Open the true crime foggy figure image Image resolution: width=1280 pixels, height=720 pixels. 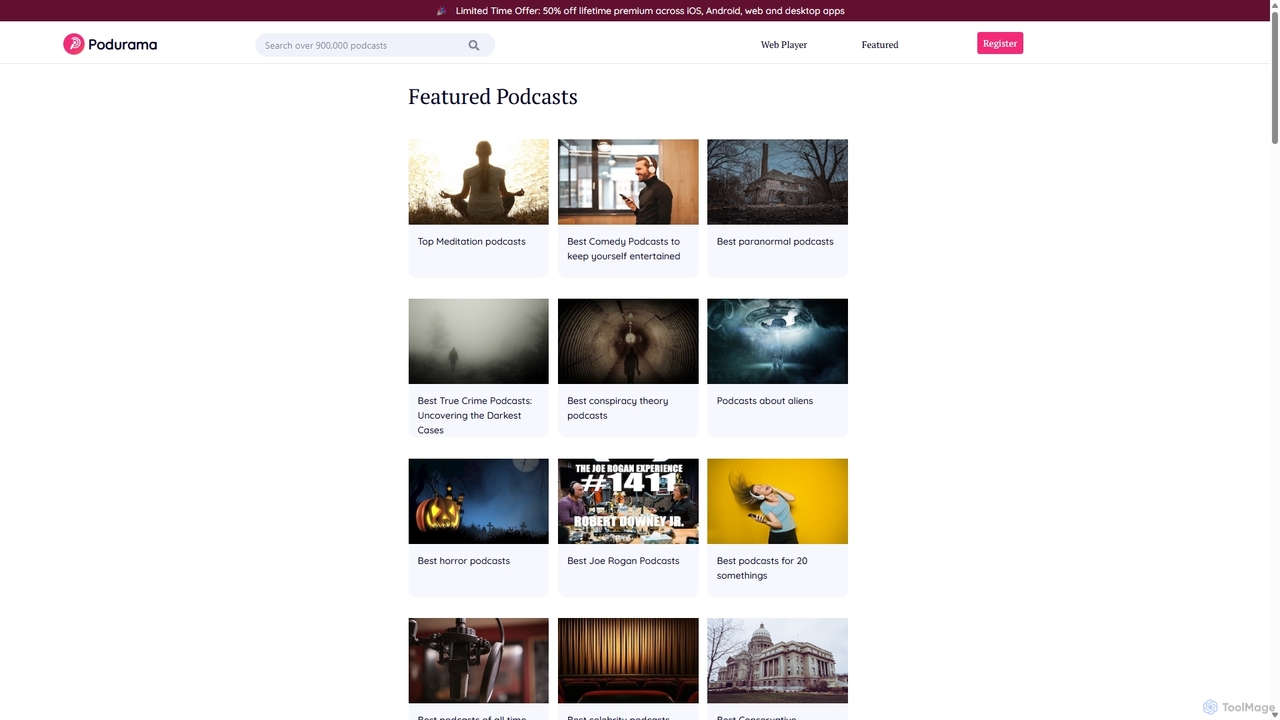click(478, 341)
